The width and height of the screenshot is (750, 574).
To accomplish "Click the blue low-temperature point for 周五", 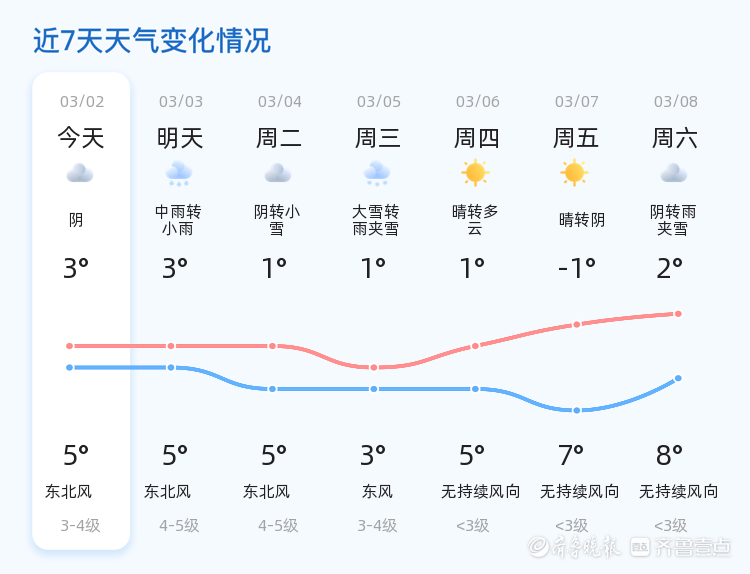I will tap(577, 410).
